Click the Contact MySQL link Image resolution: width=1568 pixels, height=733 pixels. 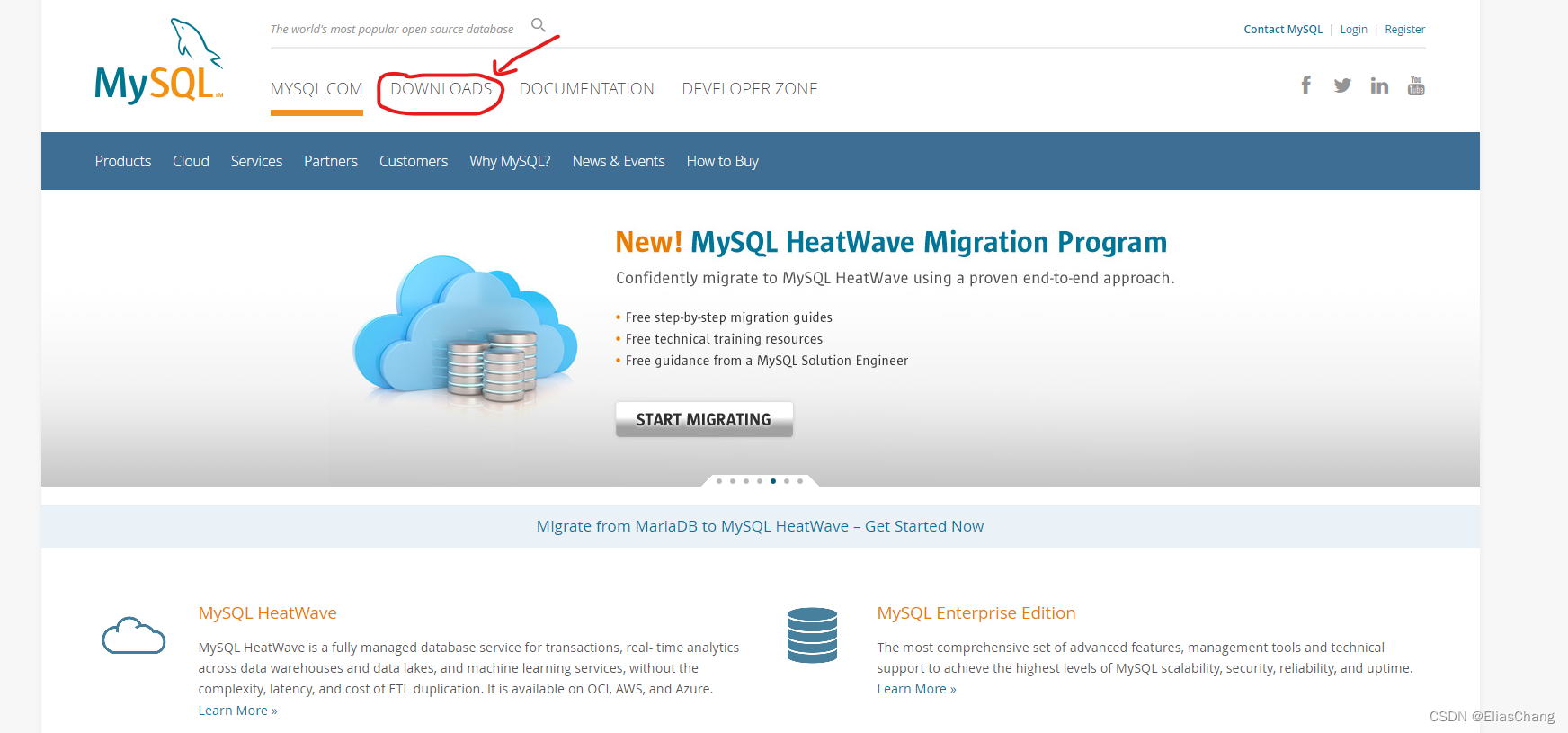(x=1283, y=30)
